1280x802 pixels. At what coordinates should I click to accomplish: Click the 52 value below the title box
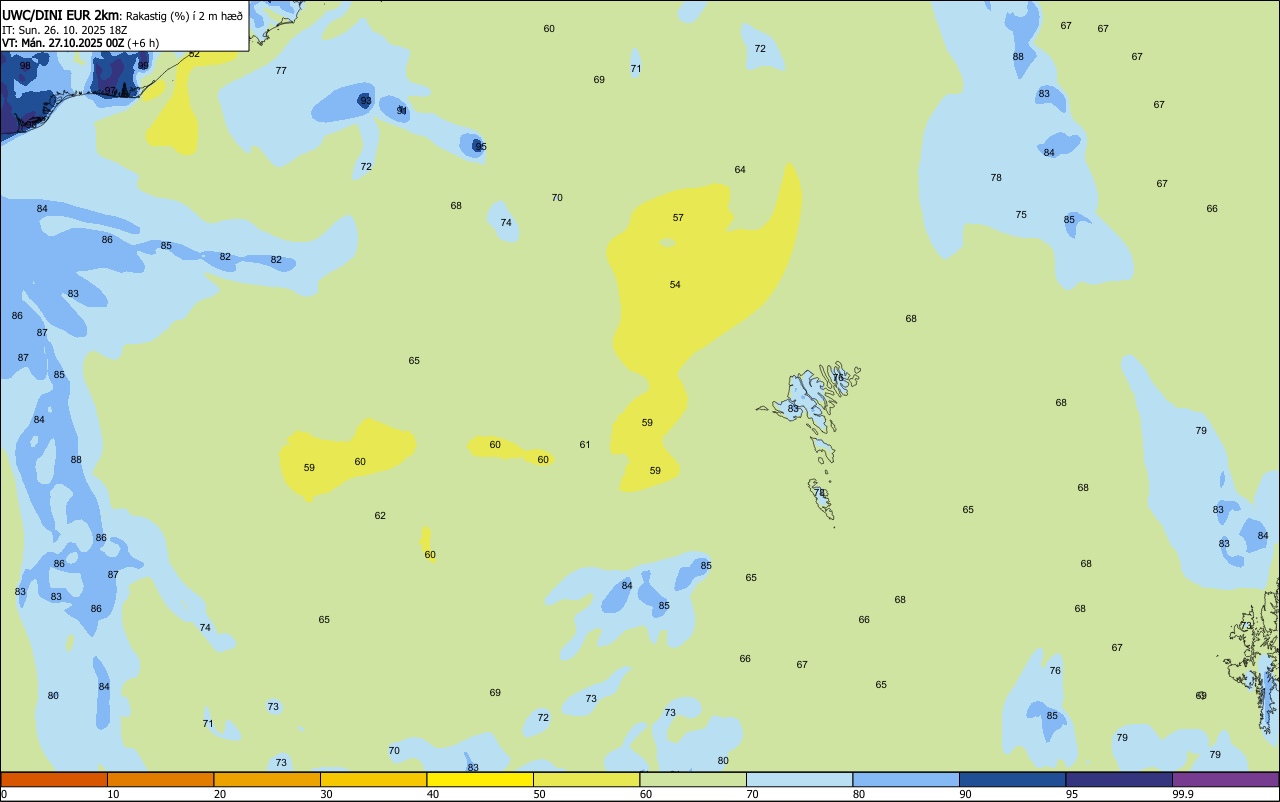[x=194, y=53]
